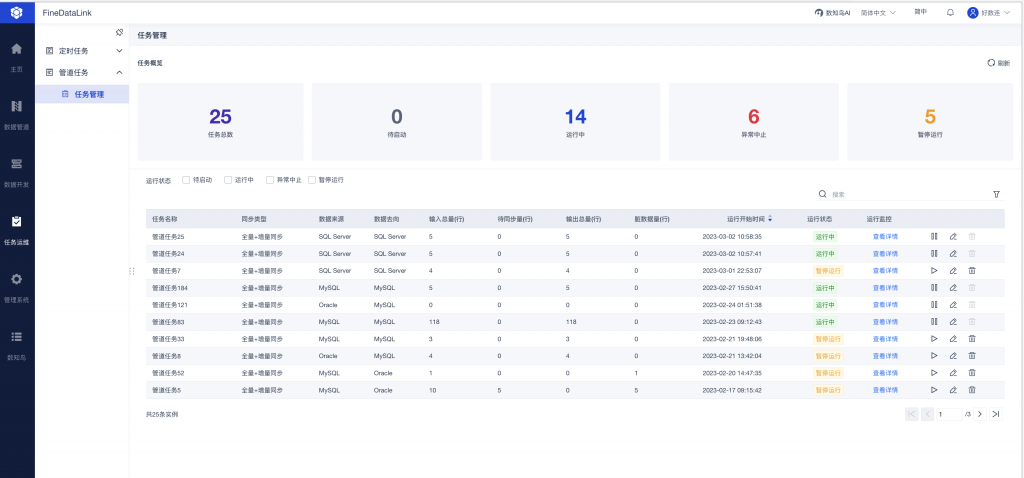
Task: Open 数据开发 in left navigation
Action: coord(16,170)
